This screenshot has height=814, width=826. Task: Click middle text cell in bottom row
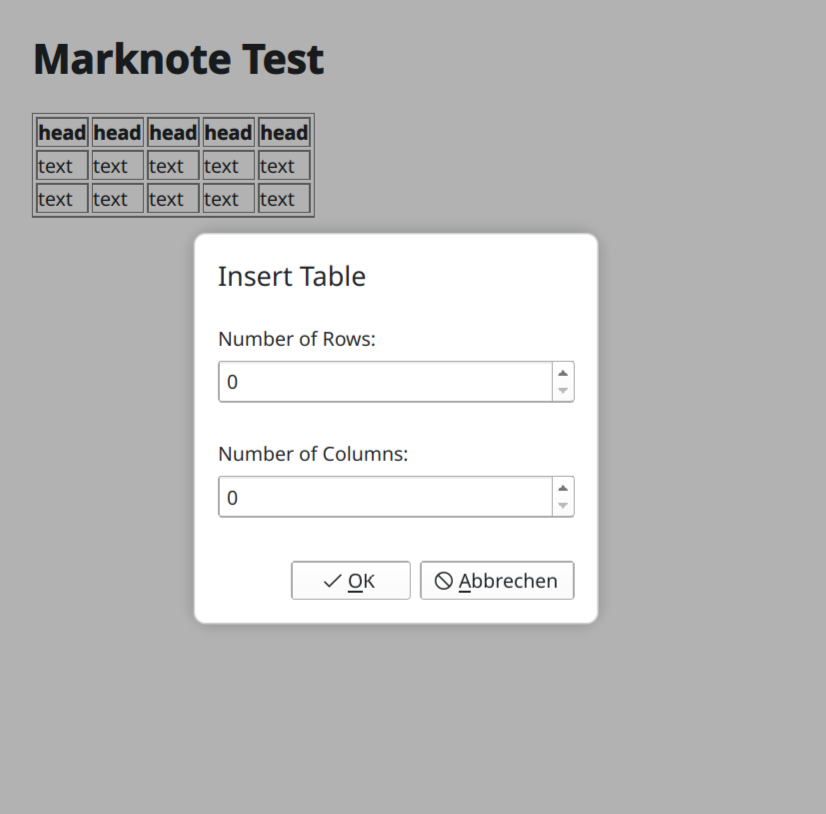[x=173, y=199]
